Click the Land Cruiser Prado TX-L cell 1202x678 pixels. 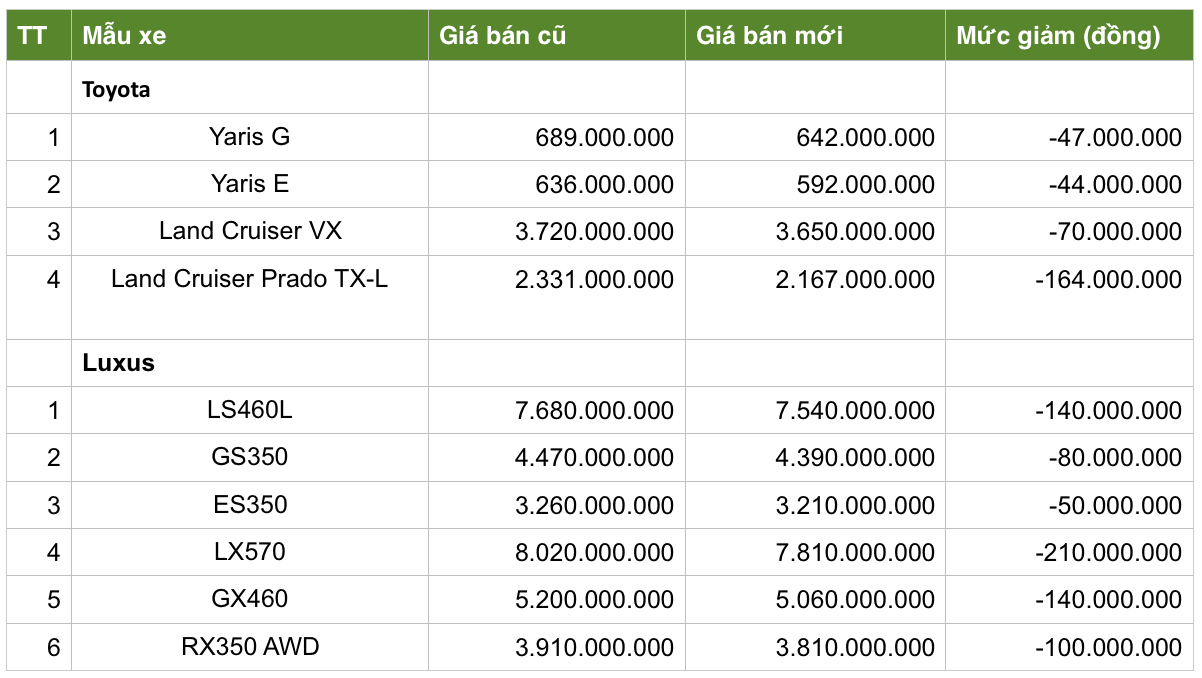[250, 279]
